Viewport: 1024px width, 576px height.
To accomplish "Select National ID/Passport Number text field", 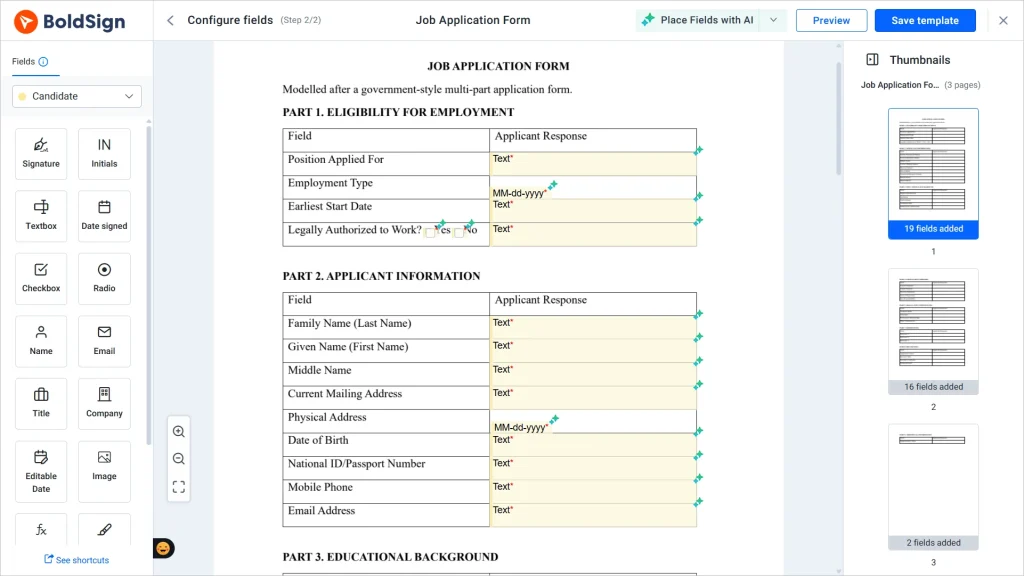I will (x=593, y=469).
